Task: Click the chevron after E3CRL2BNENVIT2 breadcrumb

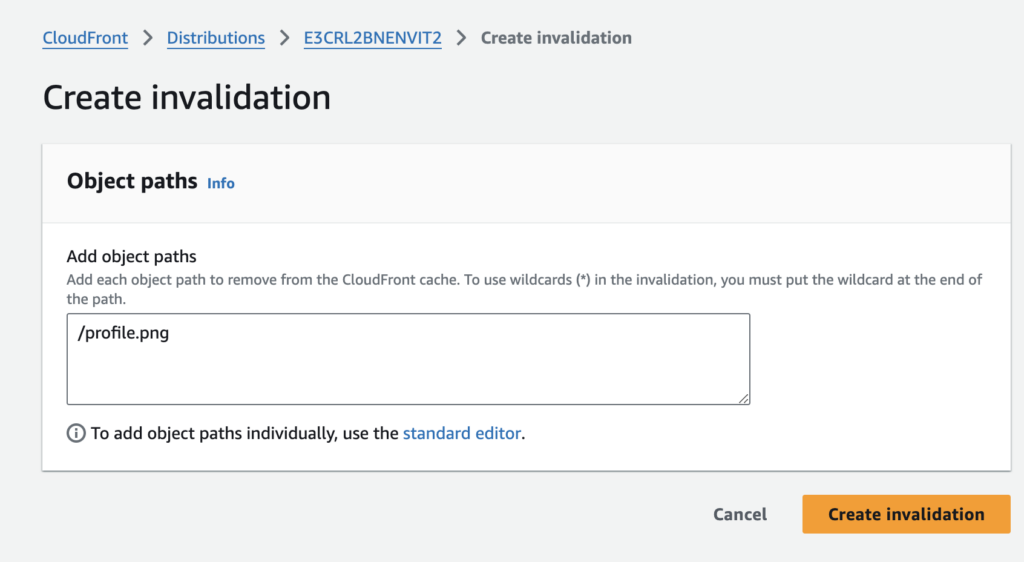Action: click(461, 38)
